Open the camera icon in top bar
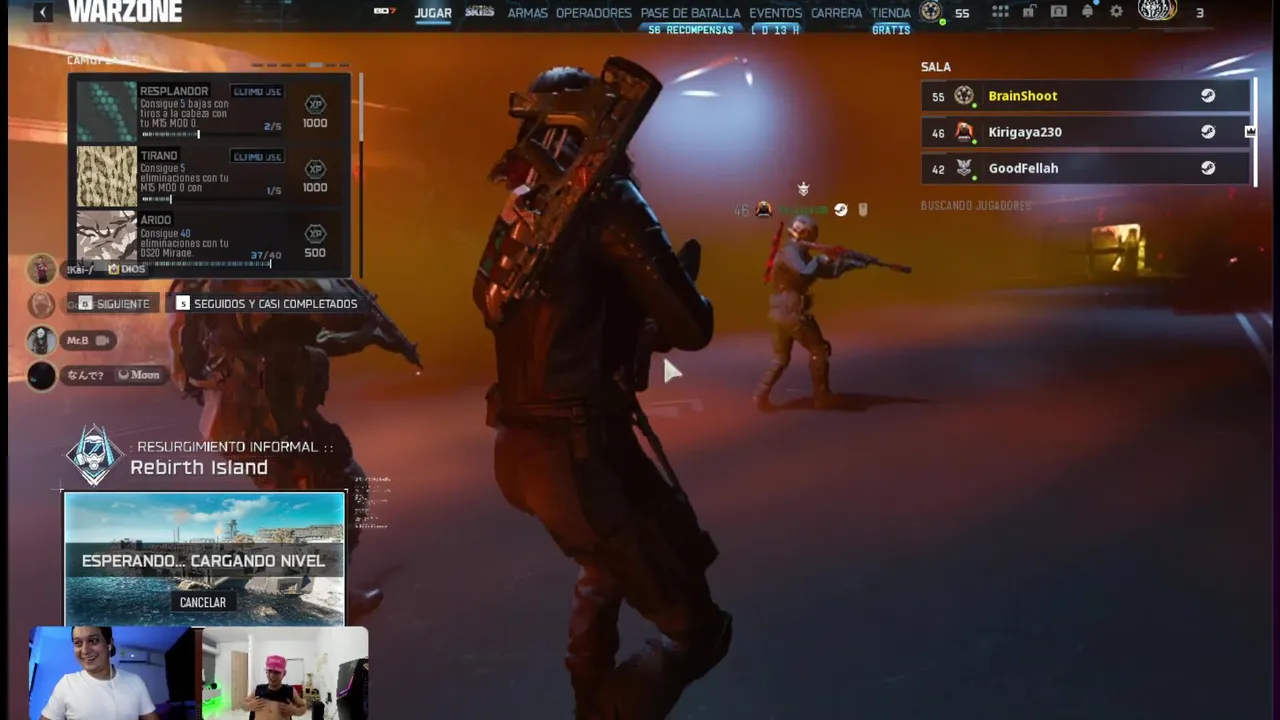 coord(1058,12)
